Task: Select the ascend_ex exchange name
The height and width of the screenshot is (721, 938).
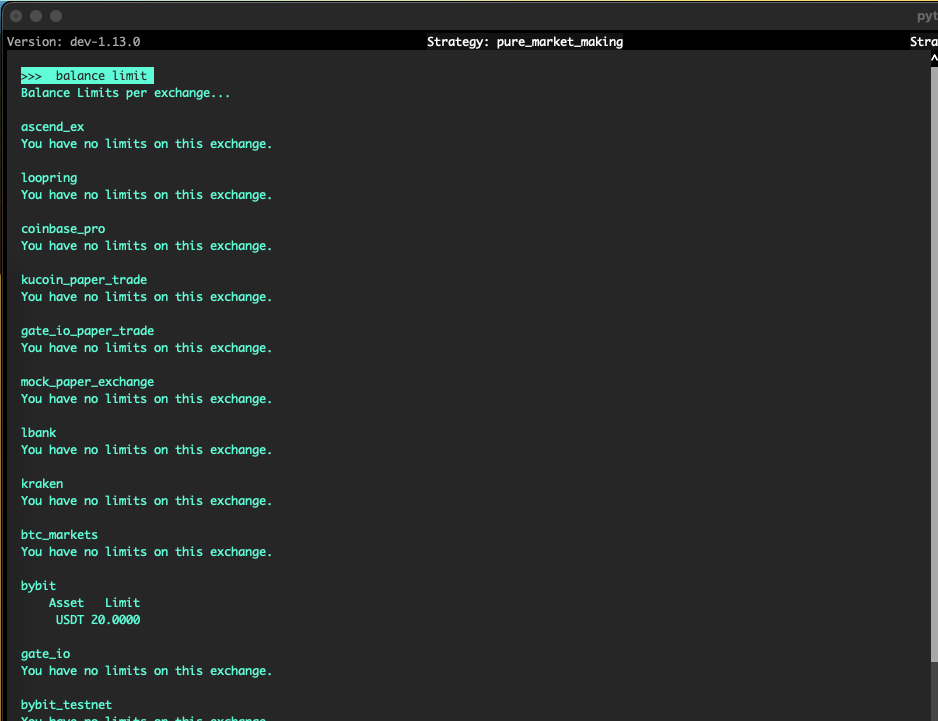Action: click(x=52, y=127)
